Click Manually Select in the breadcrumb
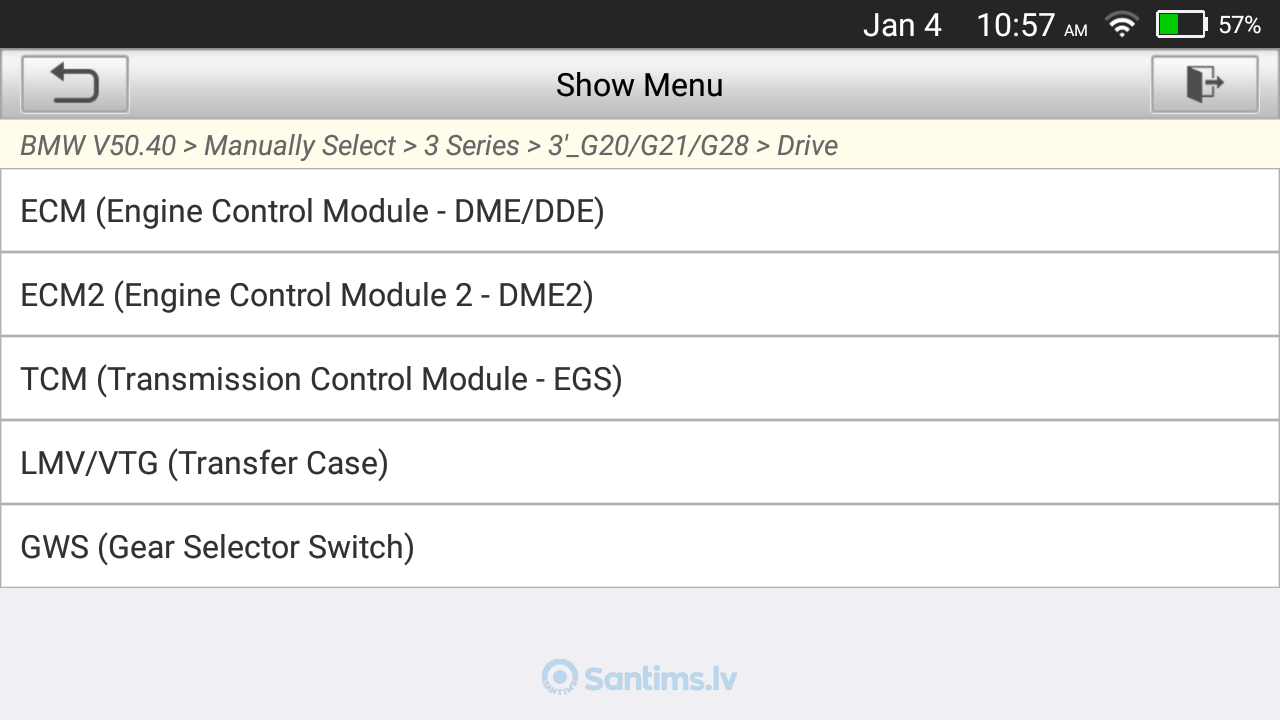This screenshot has height=720, width=1280. [x=300, y=146]
